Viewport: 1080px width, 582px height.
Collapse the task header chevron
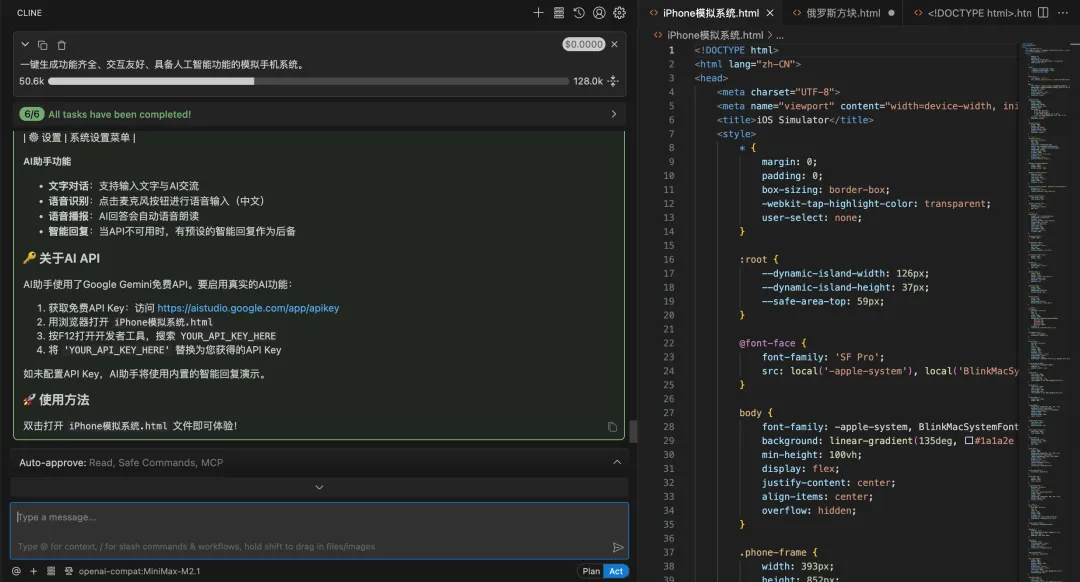tap(26, 45)
